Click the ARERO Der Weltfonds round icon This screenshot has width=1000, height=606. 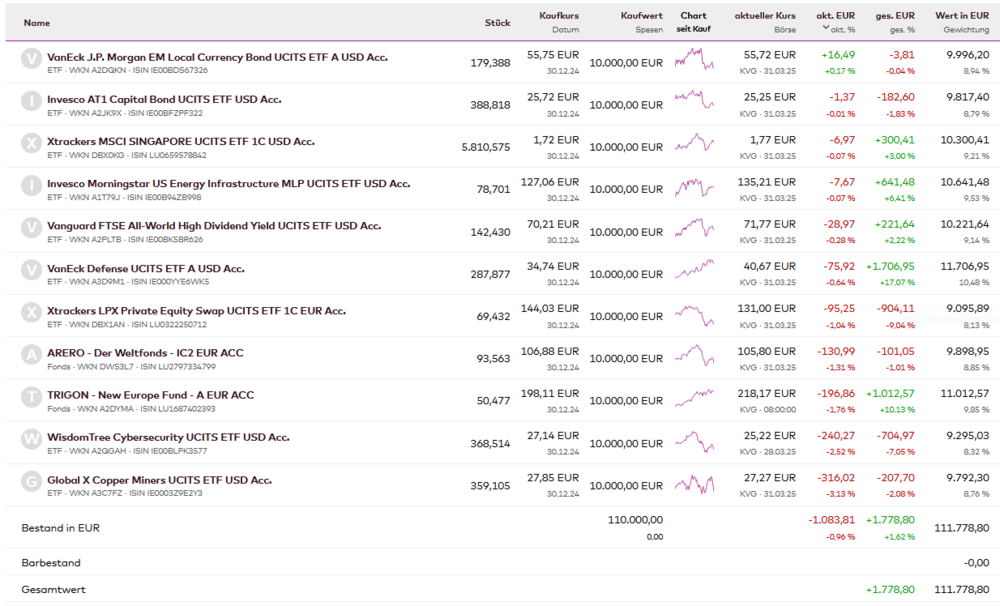[x=31, y=354]
